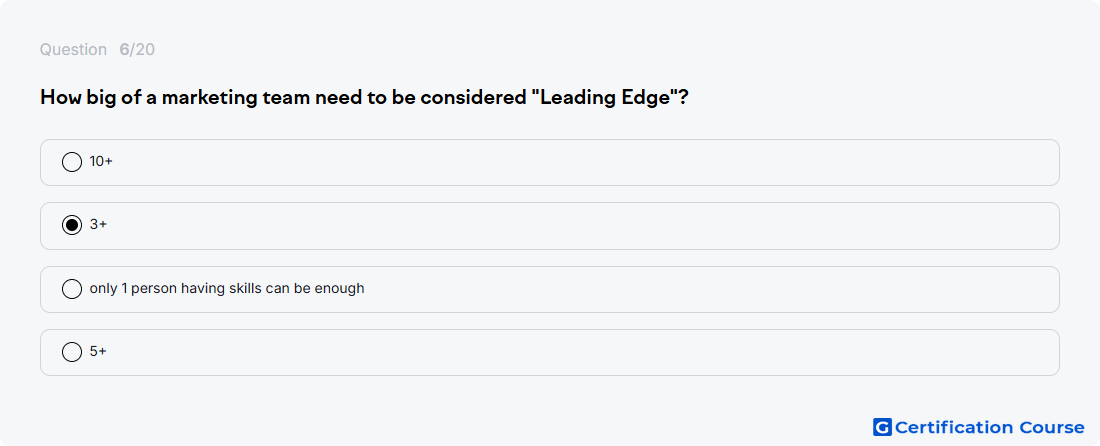Click the 'Leading Edge' question heading

pyautogui.click(x=364, y=97)
